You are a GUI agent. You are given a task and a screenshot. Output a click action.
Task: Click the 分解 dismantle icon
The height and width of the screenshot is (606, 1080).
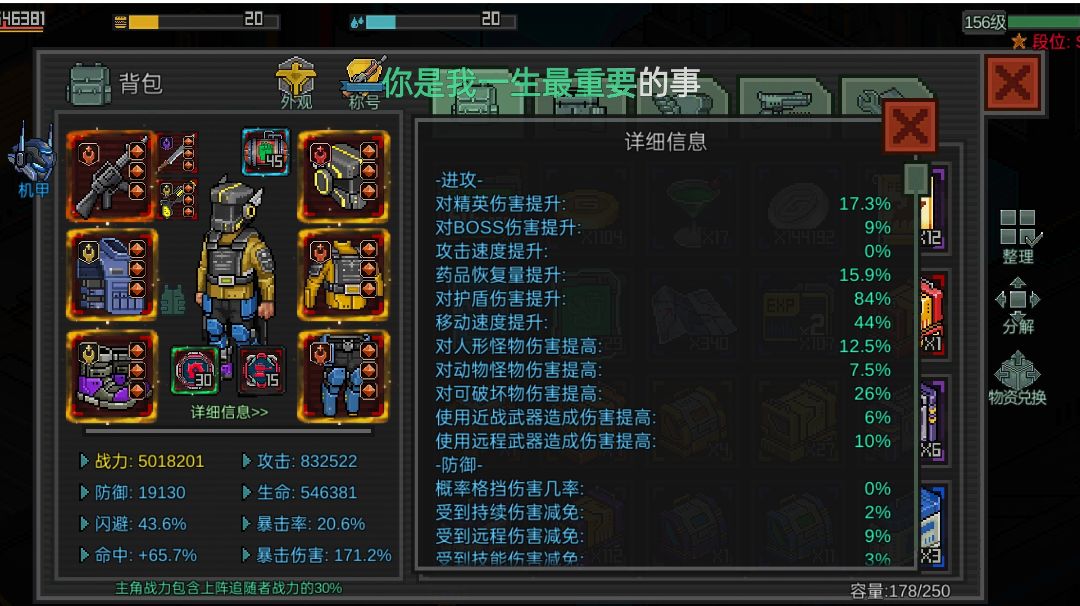coord(1018,306)
